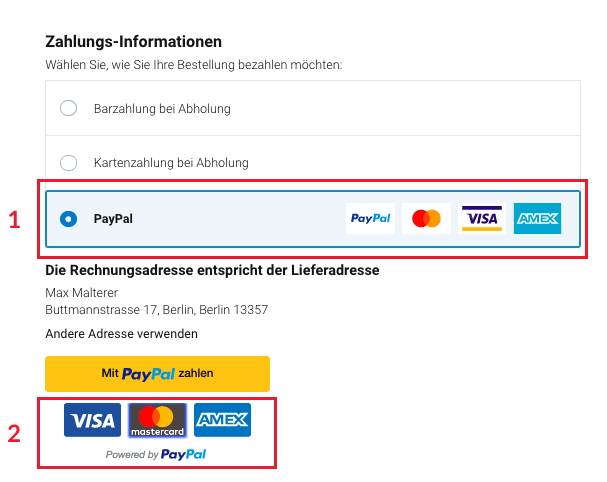Screen dimensions: 607x482
Task: Click the Kartenzahlung bei Abholung label text
Action: click(x=171, y=162)
